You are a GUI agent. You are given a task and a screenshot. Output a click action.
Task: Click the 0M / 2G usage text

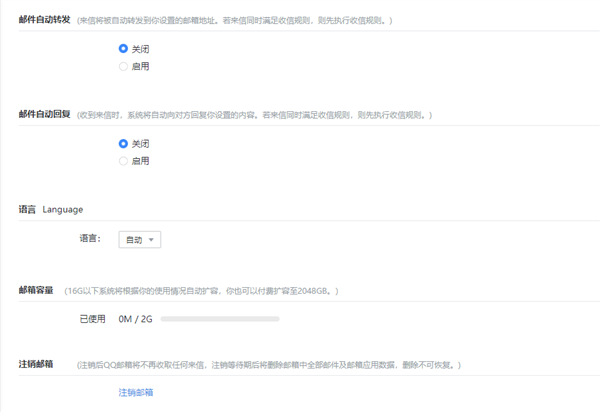coord(133,319)
